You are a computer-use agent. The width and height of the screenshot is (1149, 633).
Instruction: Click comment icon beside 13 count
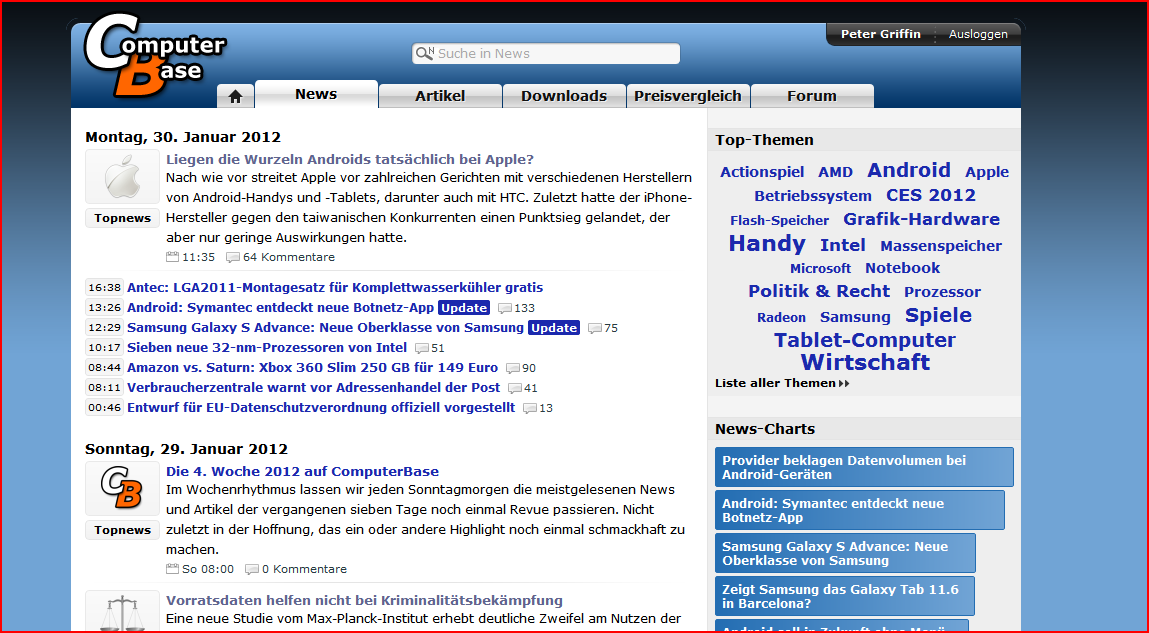tap(530, 408)
